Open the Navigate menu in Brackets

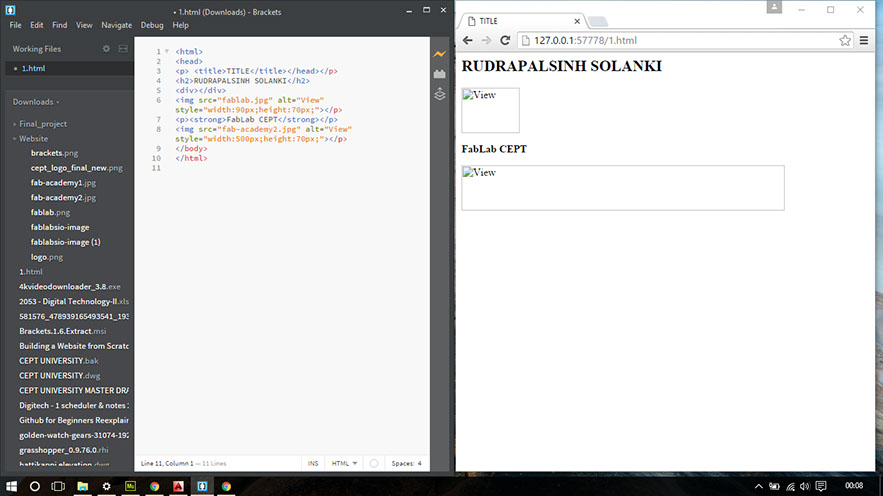[117, 25]
